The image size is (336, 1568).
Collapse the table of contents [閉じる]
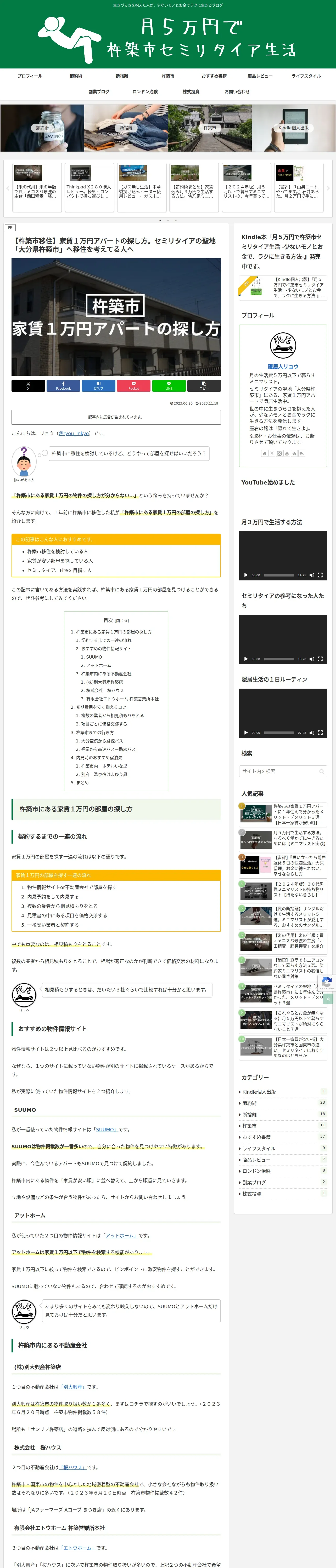tap(121, 621)
